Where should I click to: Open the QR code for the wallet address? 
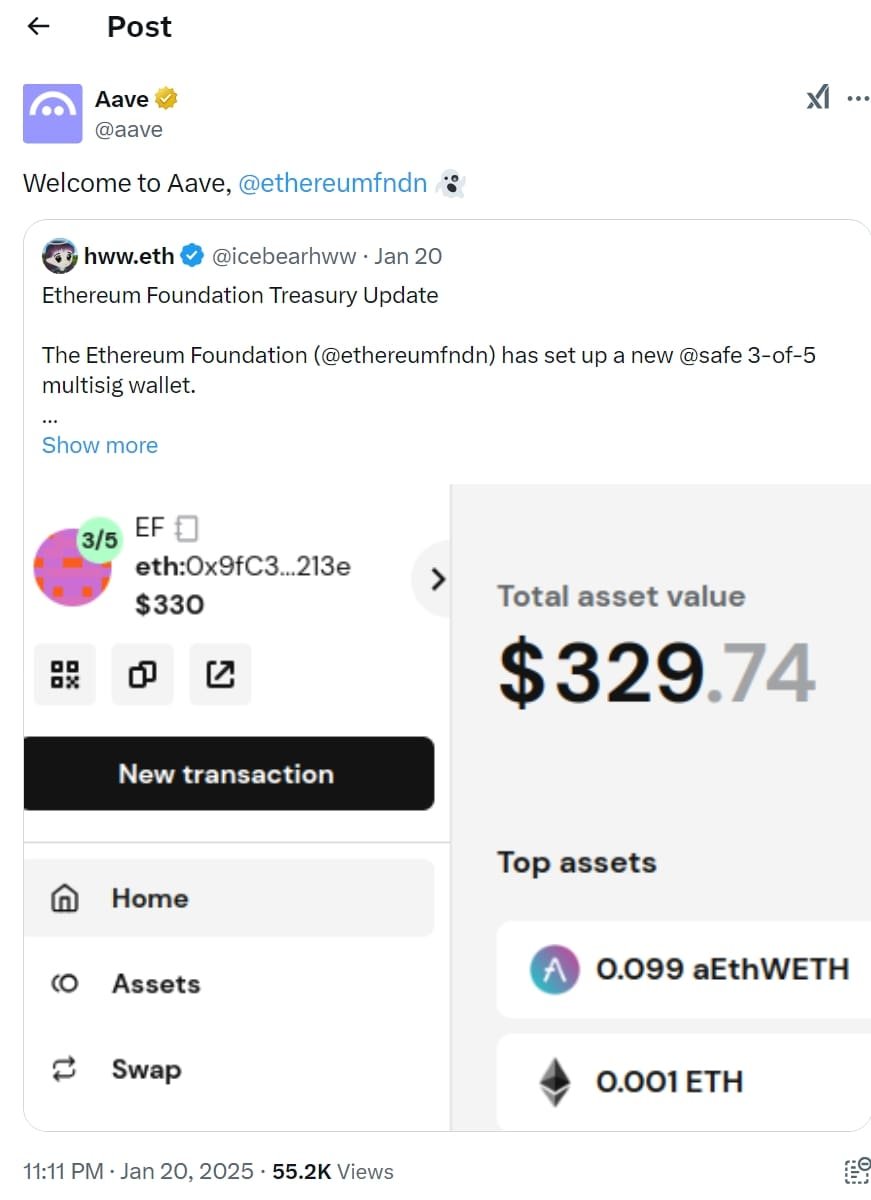click(64, 674)
